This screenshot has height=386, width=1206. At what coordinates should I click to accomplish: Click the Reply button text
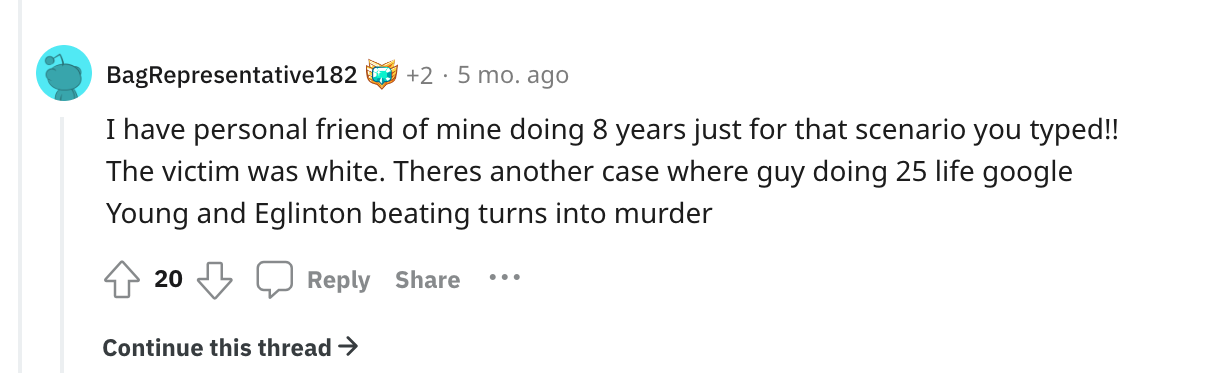coord(338,280)
